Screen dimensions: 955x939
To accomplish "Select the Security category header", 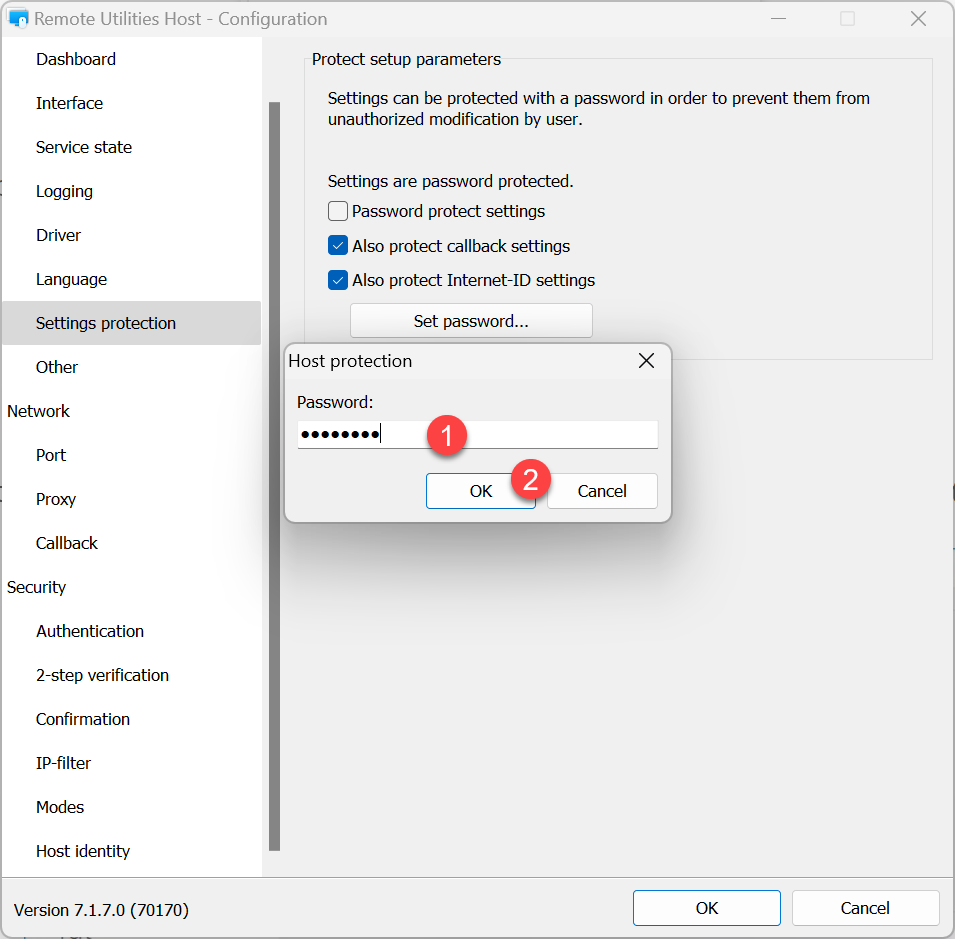I will 37,587.
